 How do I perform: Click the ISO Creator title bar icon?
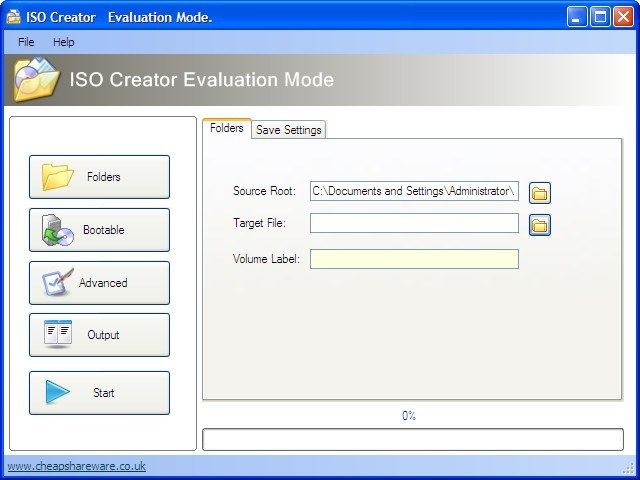(12, 16)
